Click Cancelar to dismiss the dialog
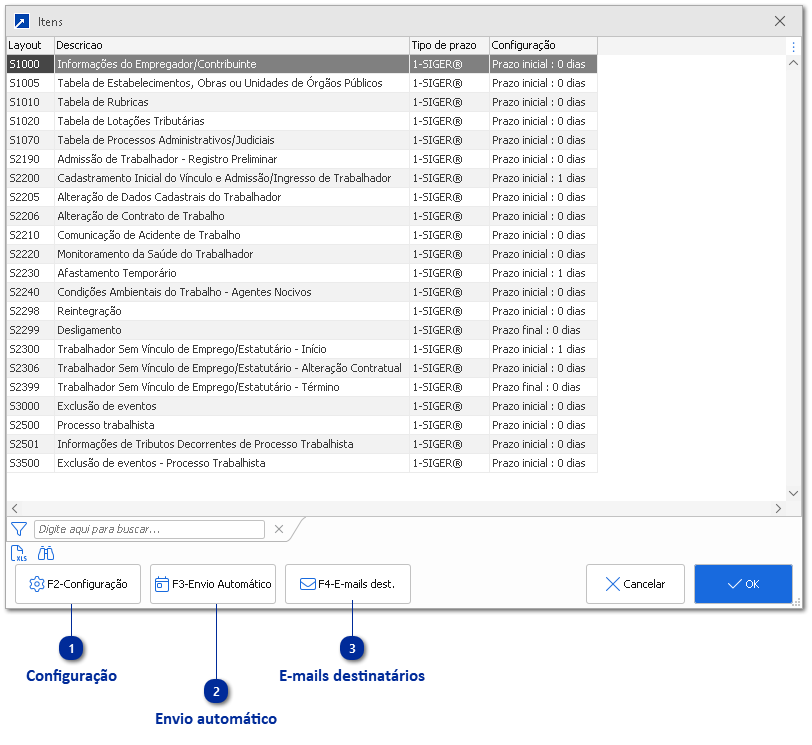The width and height of the screenshot is (812, 745). point(635,584)
